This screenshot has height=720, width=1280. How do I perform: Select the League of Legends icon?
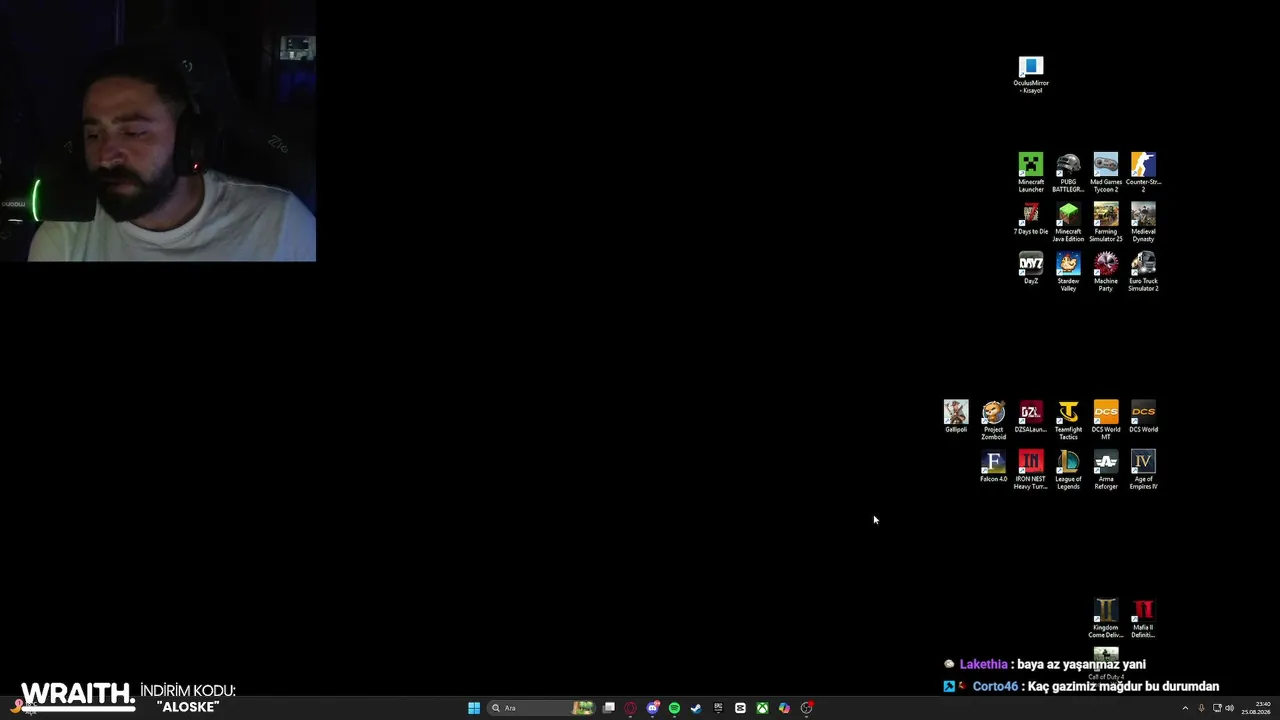[1068, 470]
